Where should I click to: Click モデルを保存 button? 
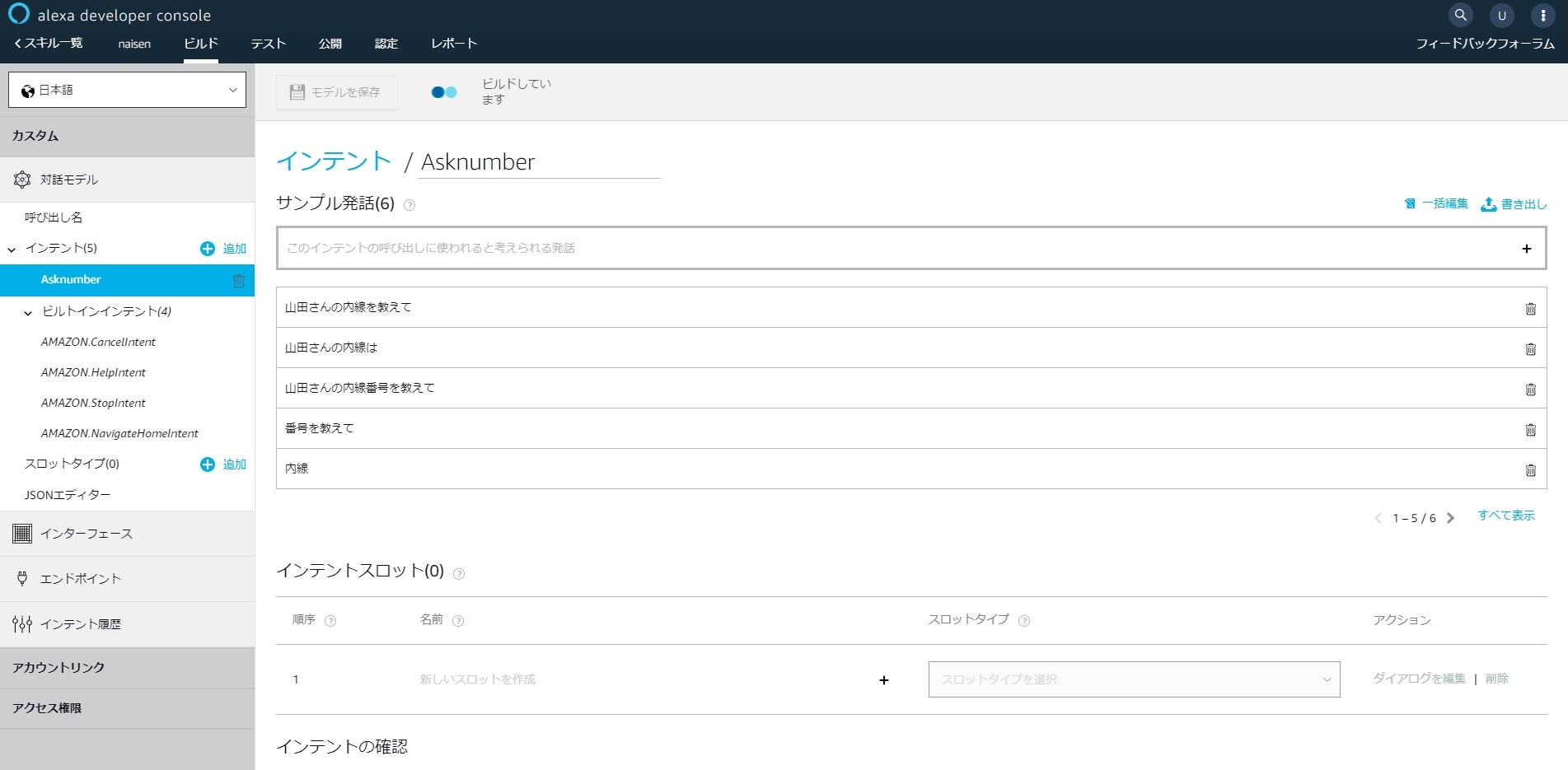click(336, 92)
